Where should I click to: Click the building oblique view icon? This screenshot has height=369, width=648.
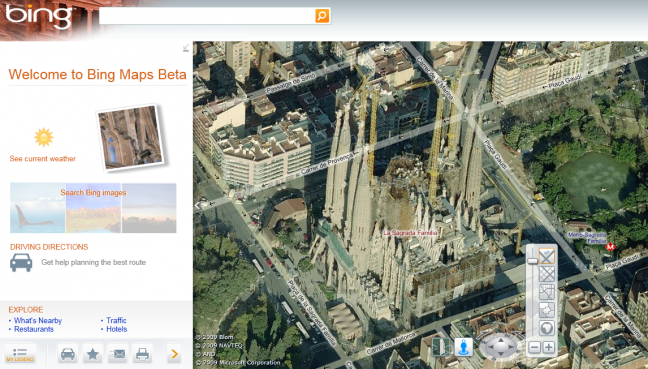tap(441, 346)
